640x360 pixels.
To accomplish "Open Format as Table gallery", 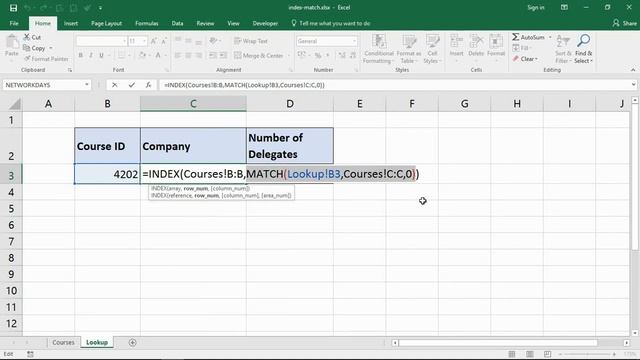I will click(409, 49).
